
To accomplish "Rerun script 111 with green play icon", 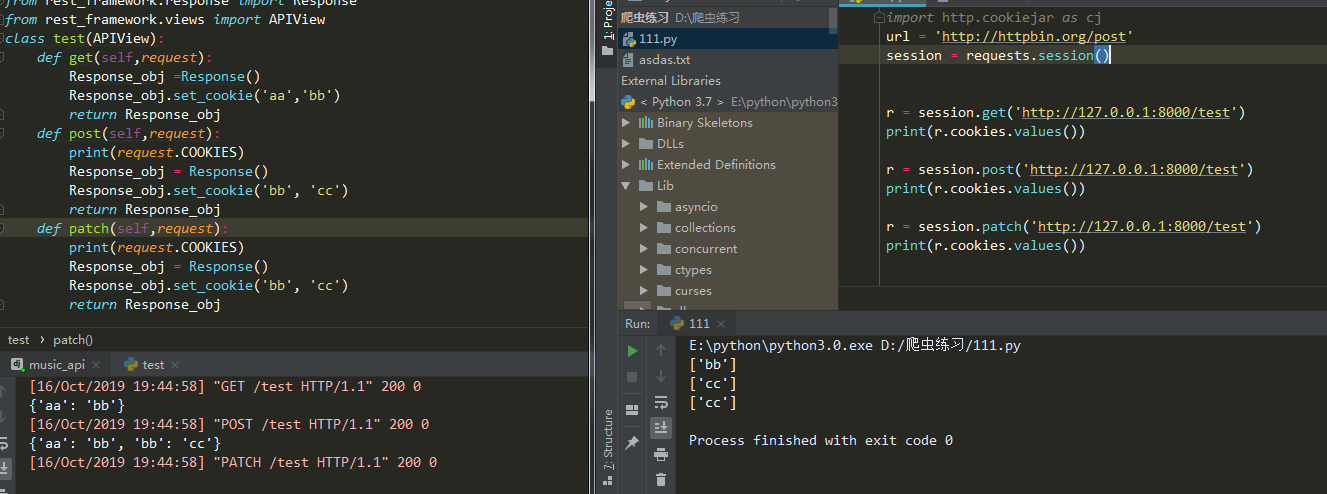I will click(632, 351).
